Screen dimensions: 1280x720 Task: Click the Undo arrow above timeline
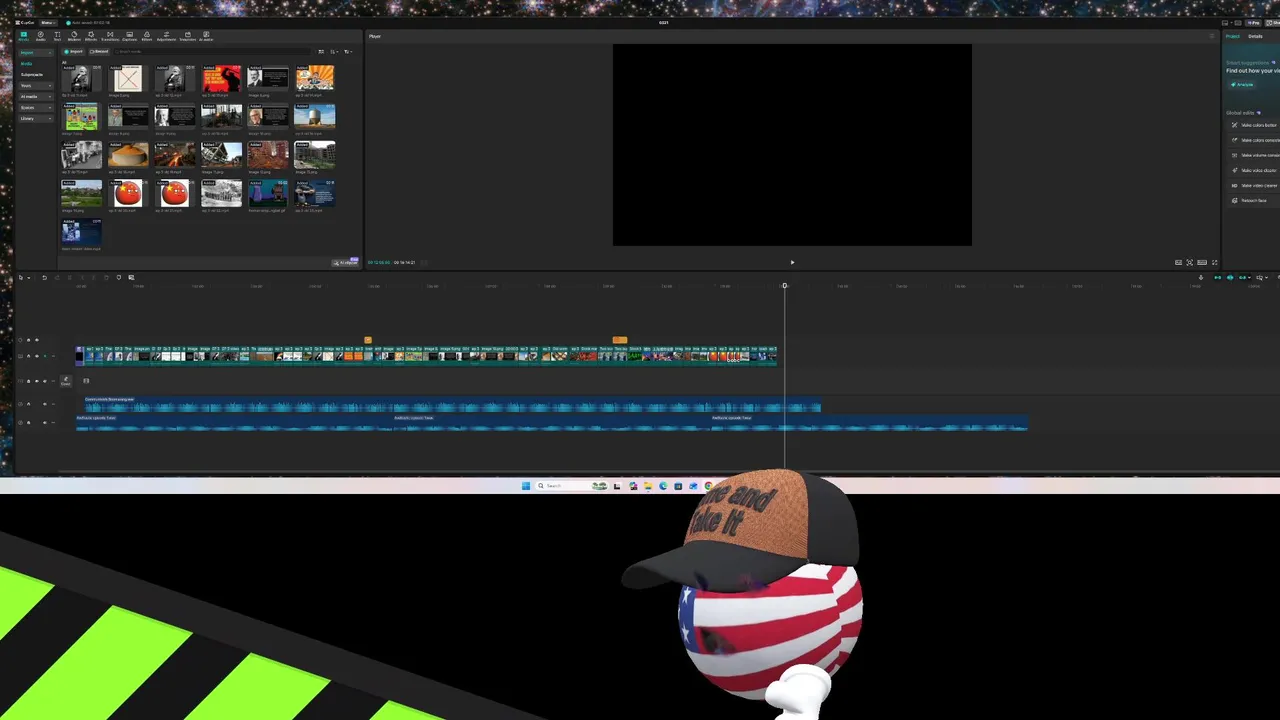tap(44, 277)
